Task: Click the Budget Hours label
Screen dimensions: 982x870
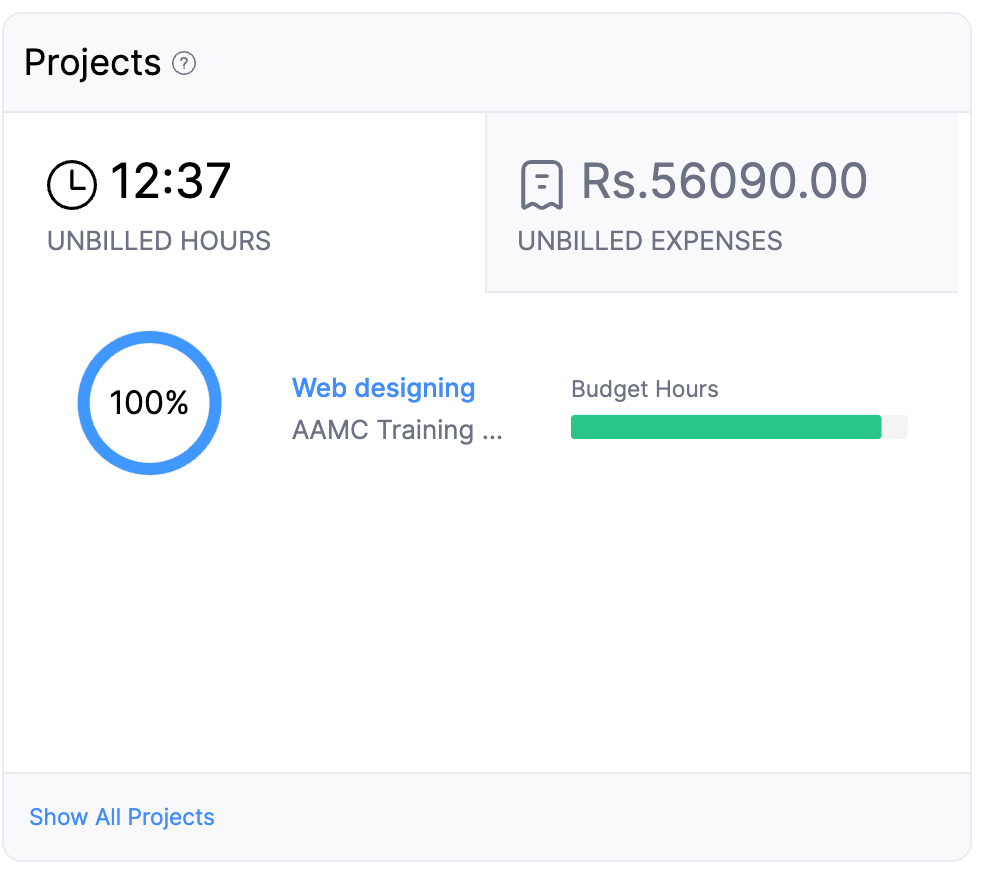Action: click(644, 389)
